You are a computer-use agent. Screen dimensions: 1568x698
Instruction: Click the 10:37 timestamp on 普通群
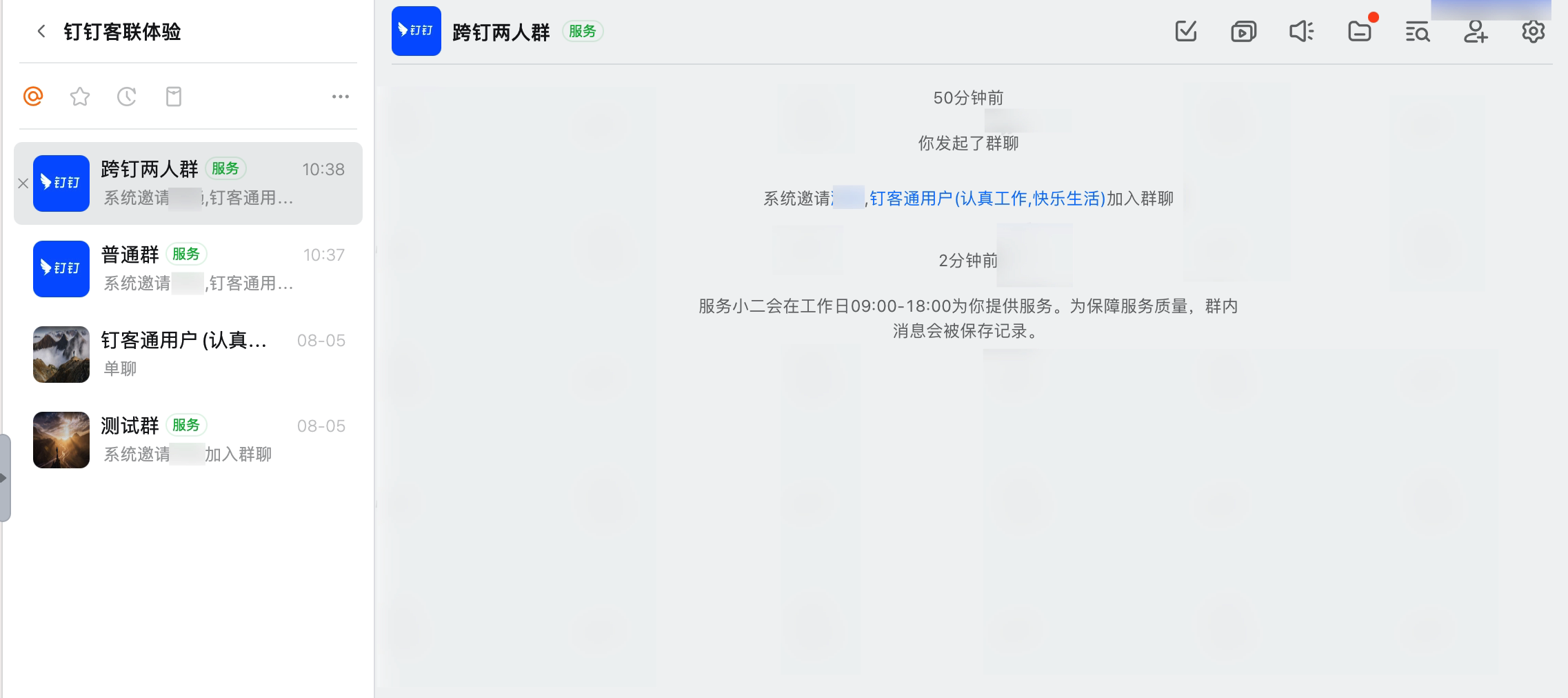point(324,255)
